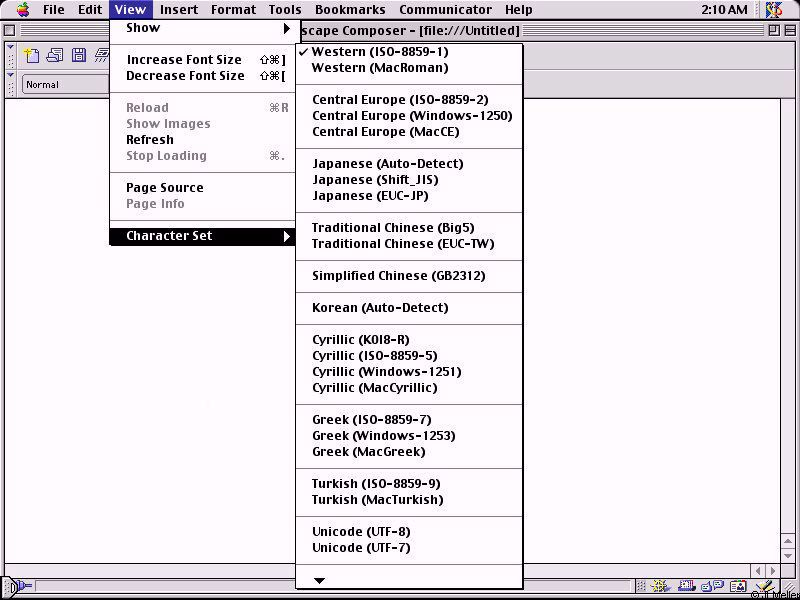
Task: Collapse the main toolbar using its triangle
Action: [11, 47]
